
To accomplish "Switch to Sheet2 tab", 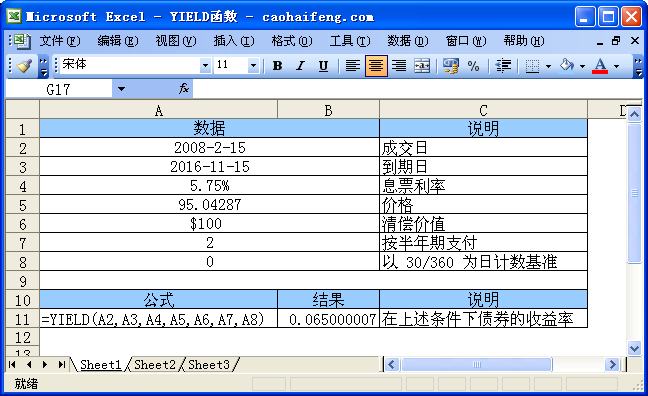I will coord(155,365).
